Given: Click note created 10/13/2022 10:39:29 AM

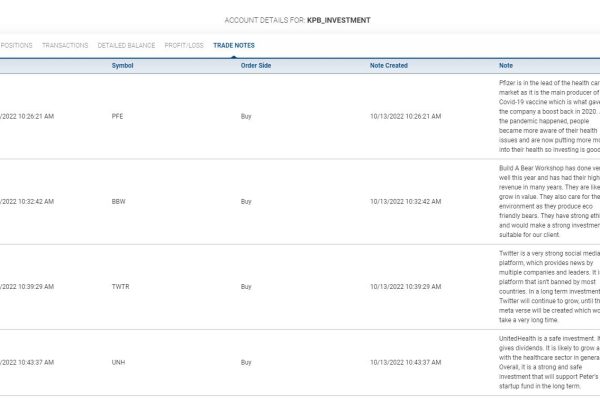Looking at the screenshot, I should pyautogui.click(x=406, y=287).
